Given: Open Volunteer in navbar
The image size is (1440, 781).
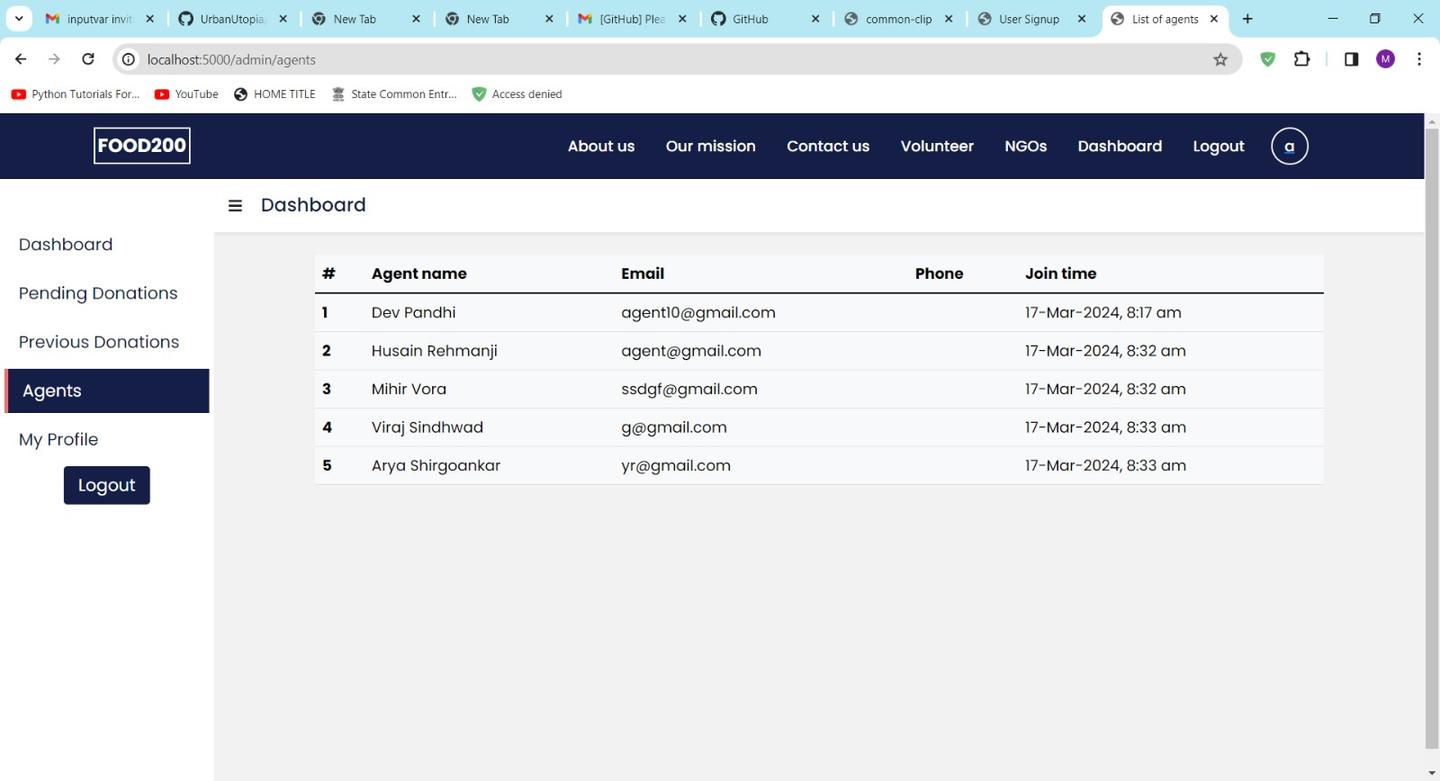Looking at the screenshot, I should (x=937, y=146).
